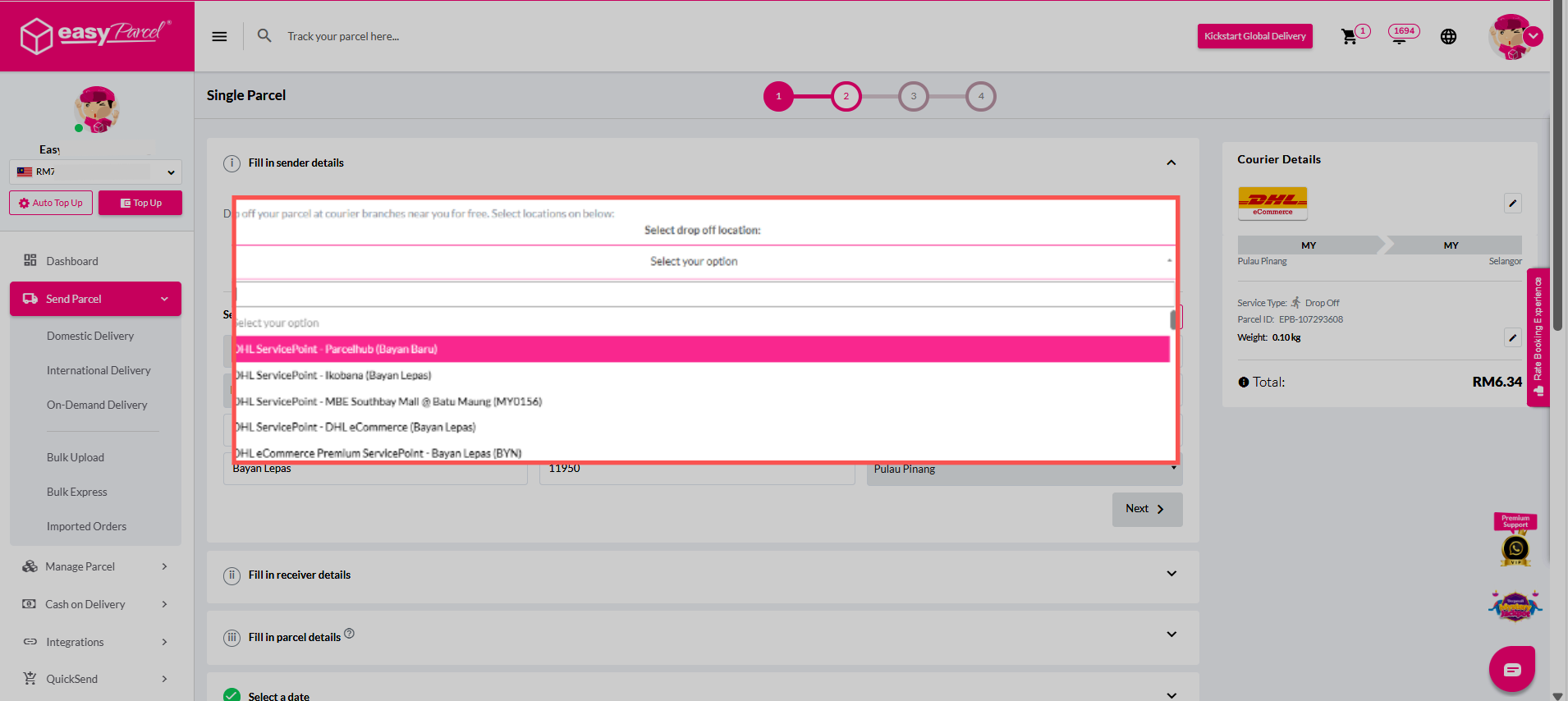Screen dimensions: 1568x701
Task: Open the Pulau Pinang state dropdown
Action: point(1025,469)
